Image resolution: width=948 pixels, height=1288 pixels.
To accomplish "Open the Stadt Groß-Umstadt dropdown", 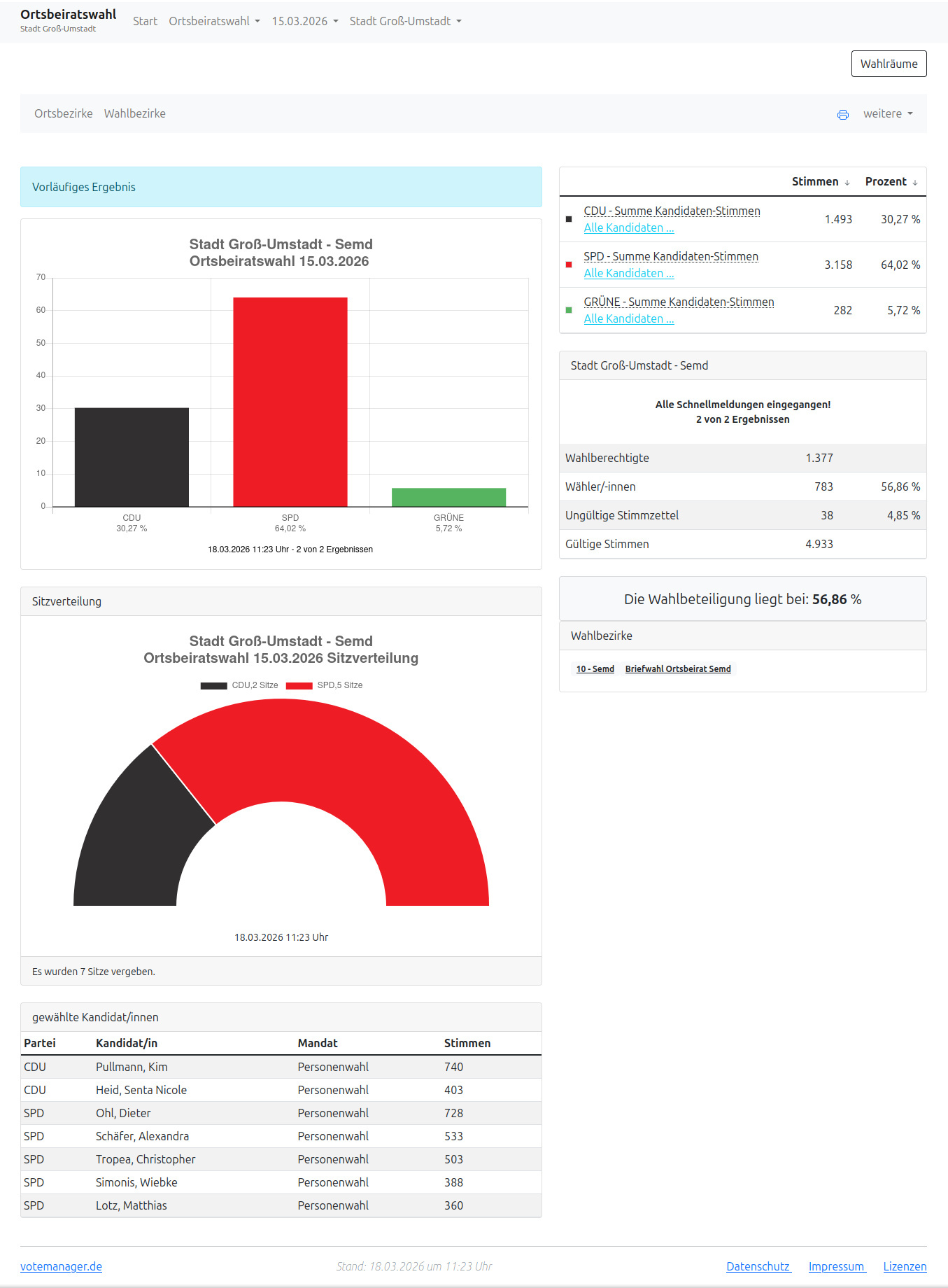I will click(x=405, y=21).
